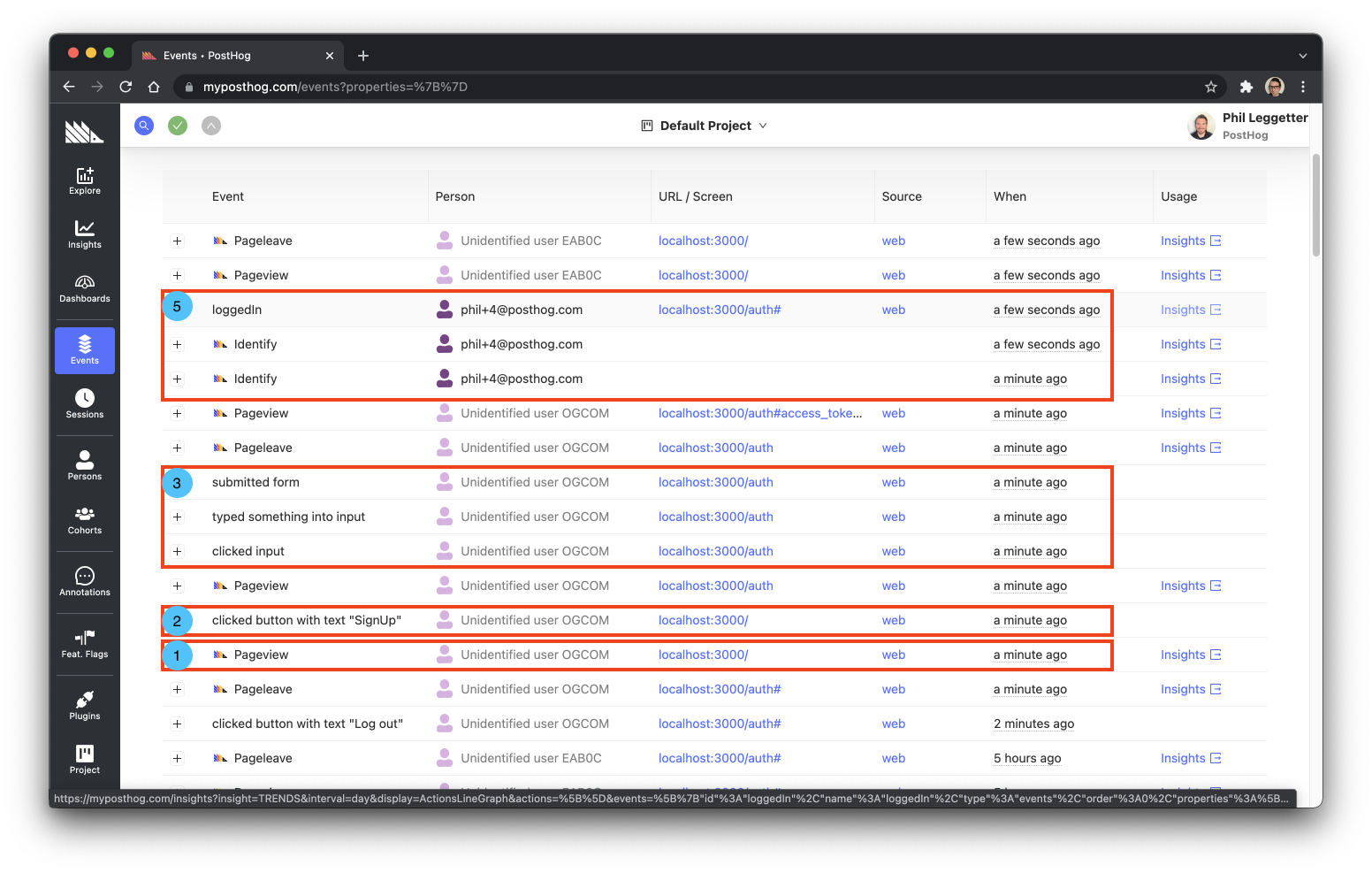
Task: Open the Persons section
Action: [x=84, y=463]
